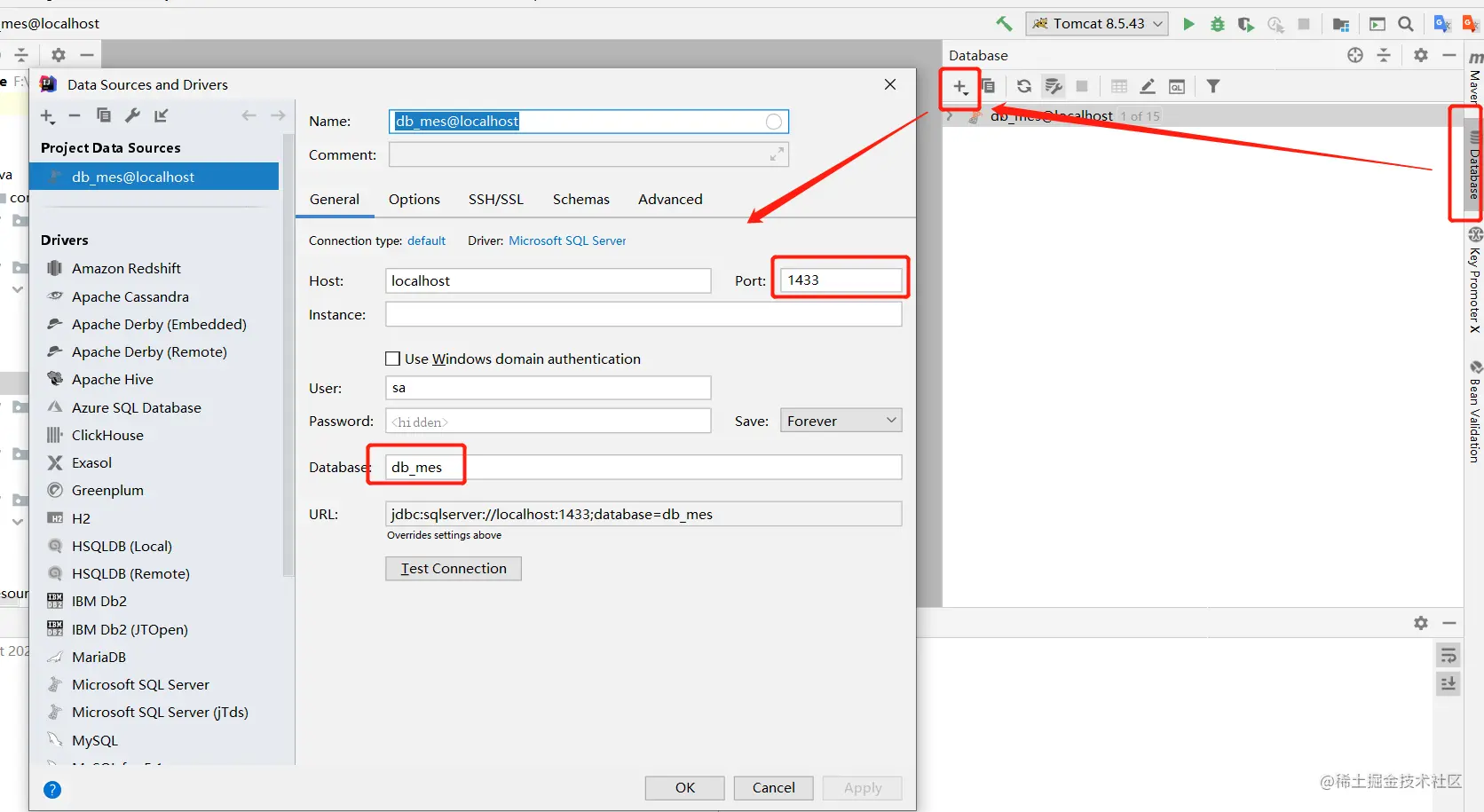
Task: Enable Use Windows domain authentication checkbox
Action: pyautogui.click(x=392, y=359)
